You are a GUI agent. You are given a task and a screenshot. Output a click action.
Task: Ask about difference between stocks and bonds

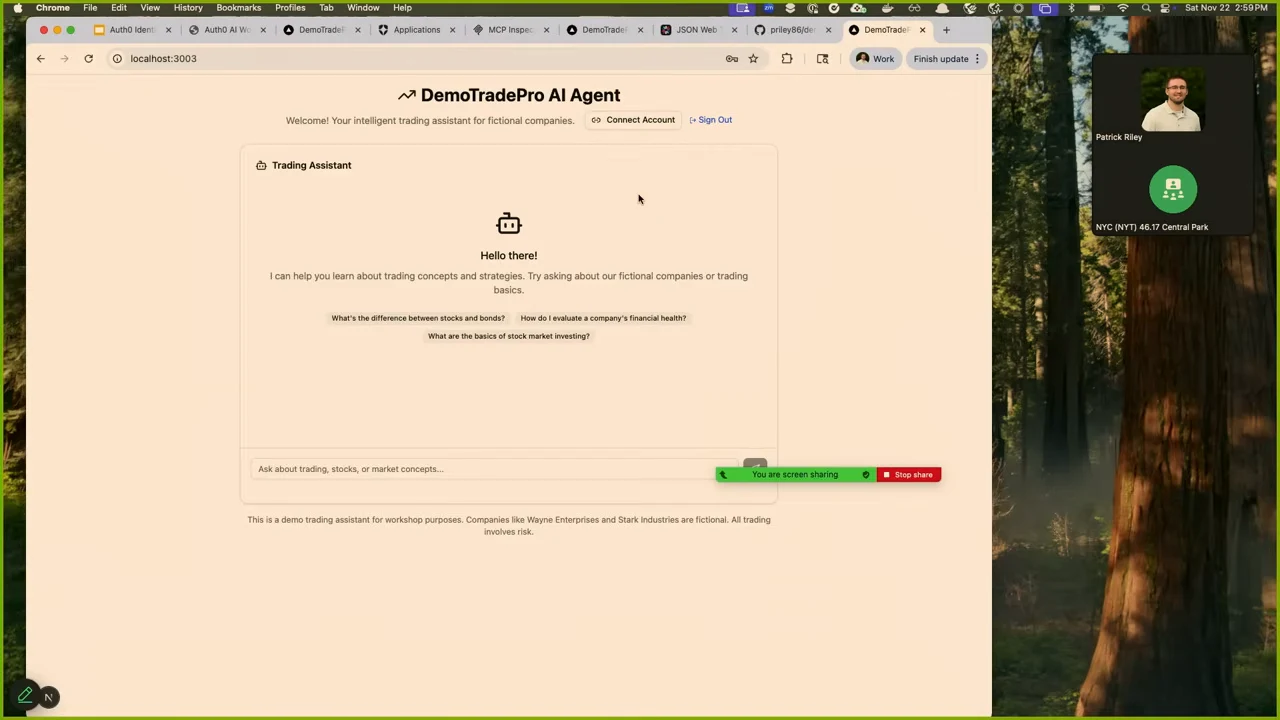click(418, 318)
